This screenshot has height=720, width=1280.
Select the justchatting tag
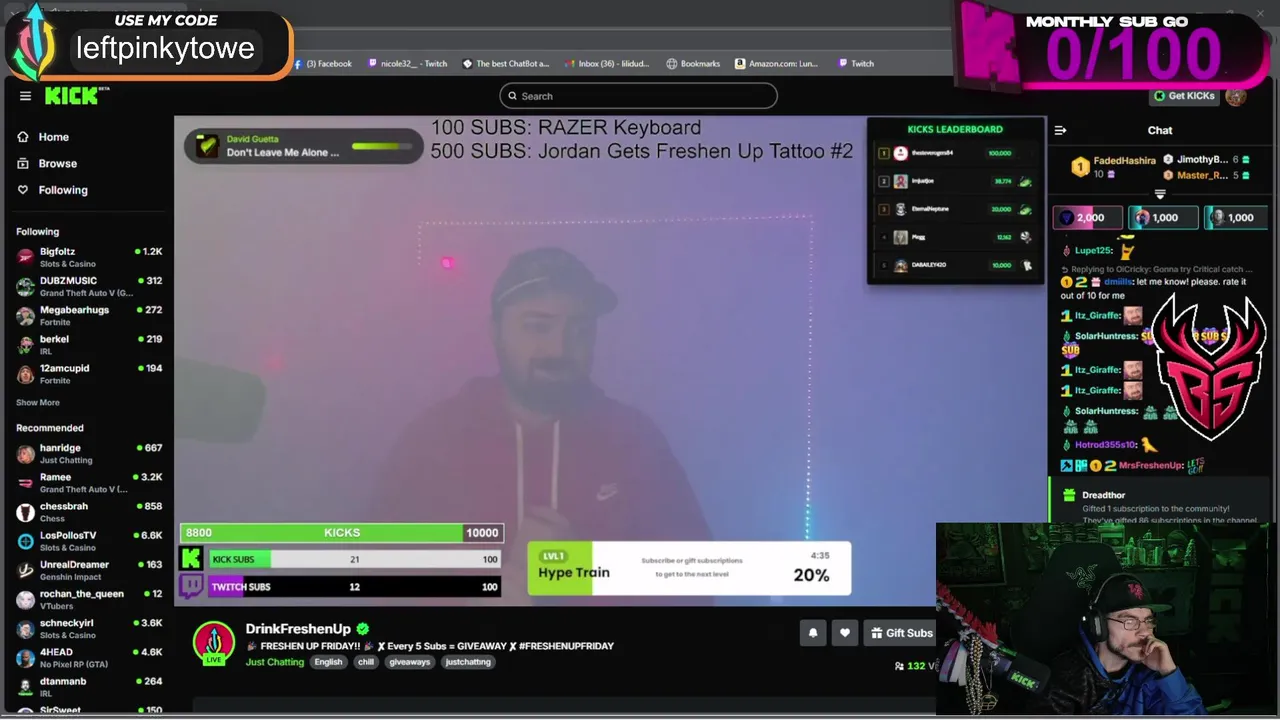click(x=468, y=662)
